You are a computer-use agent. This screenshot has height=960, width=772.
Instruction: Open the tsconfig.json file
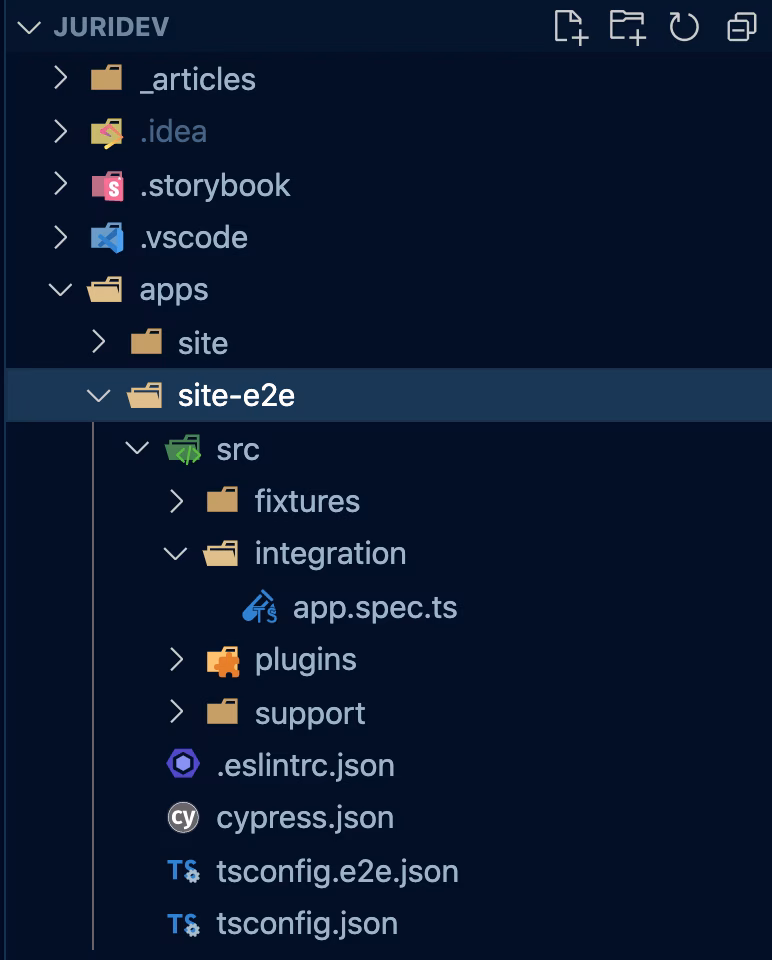(307, 924)
